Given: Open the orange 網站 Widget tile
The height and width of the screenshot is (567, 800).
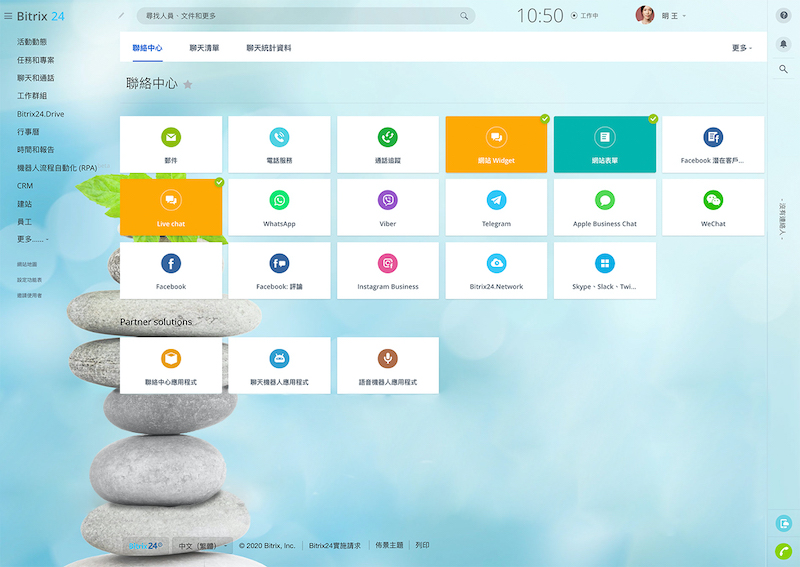Looking at the screenshot, I should pos(496,144).
